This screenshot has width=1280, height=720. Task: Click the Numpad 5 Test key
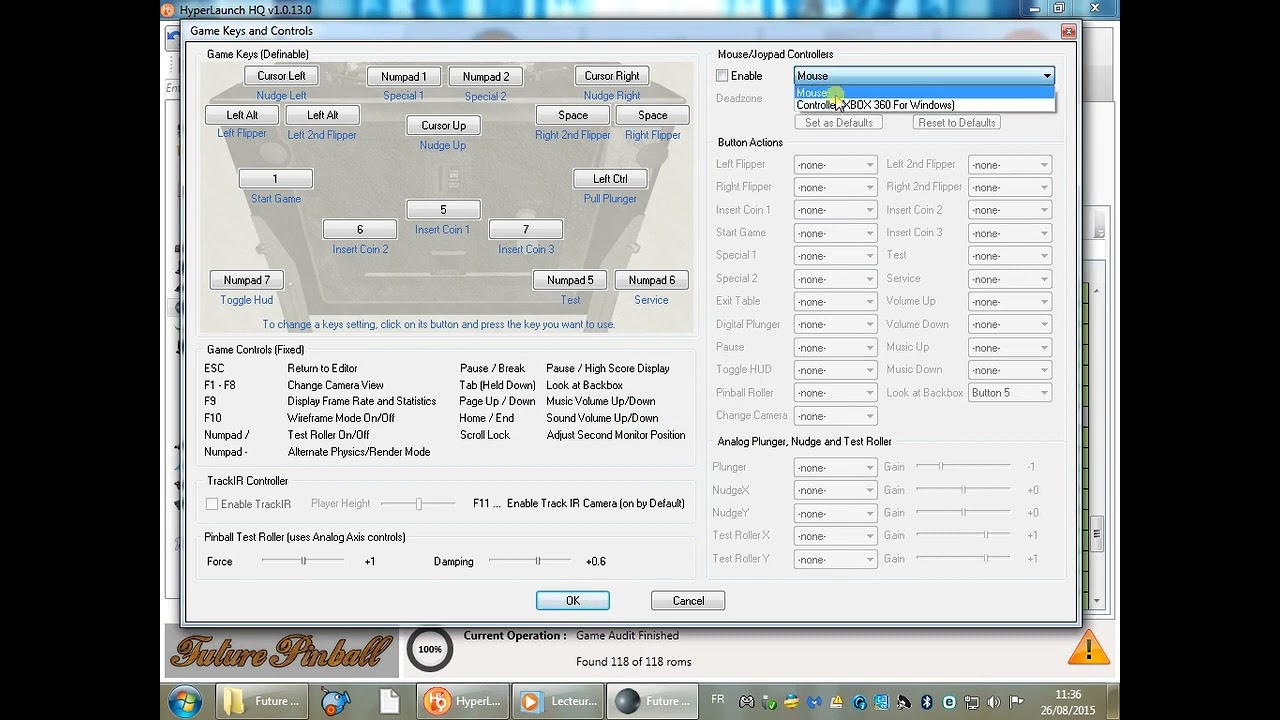click(570, 280)
